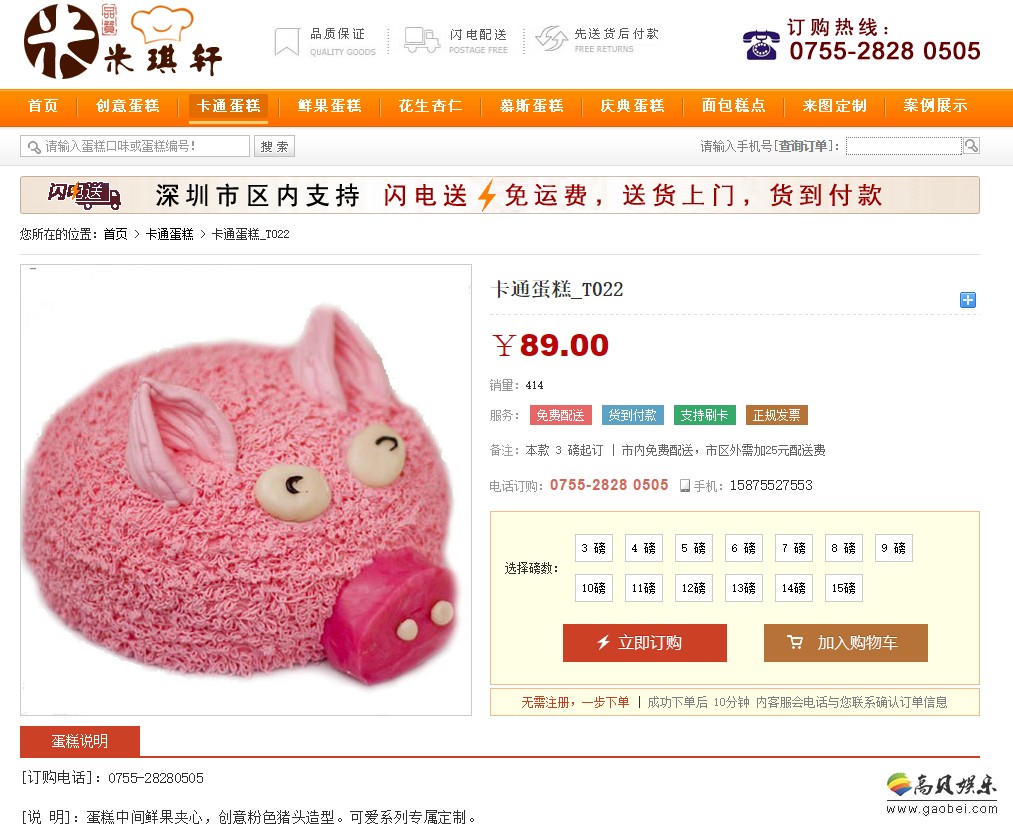Click the delivery truck postage free icon
The width and height of the screenshot is (1013, 832).
point(421,40)
